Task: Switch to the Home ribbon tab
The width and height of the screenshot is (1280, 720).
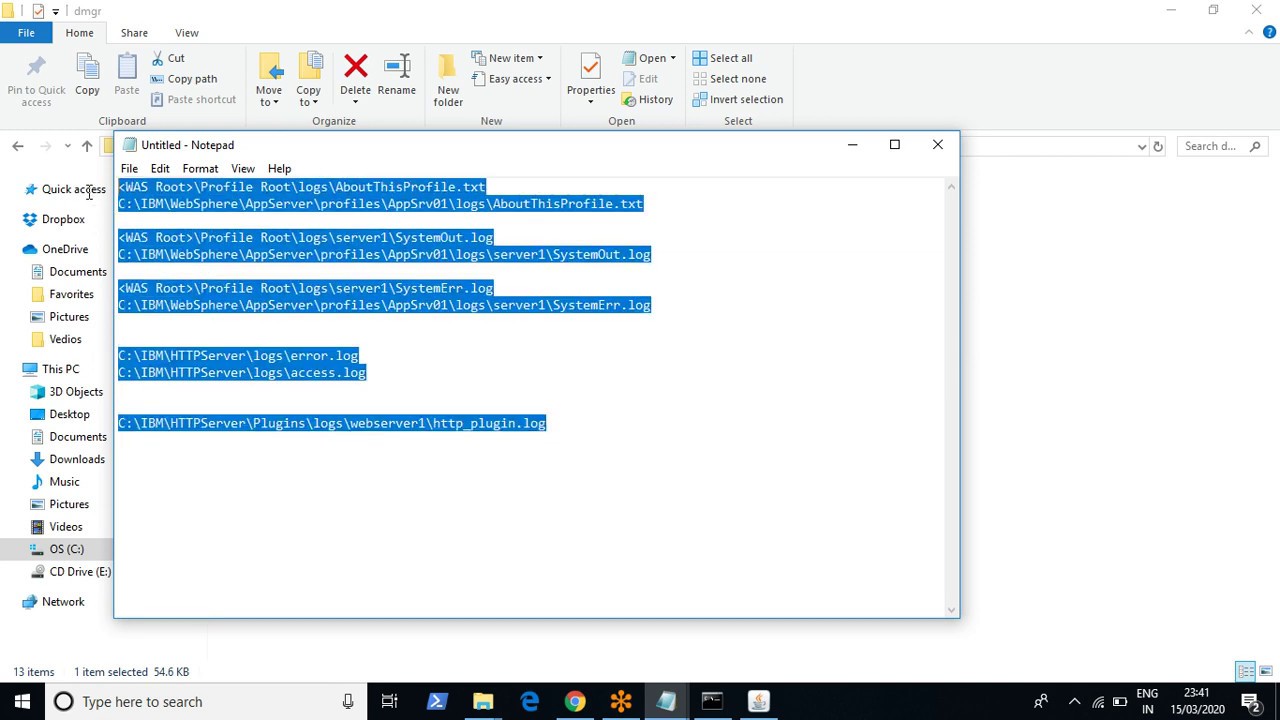Action: click(x=79, y=33)
